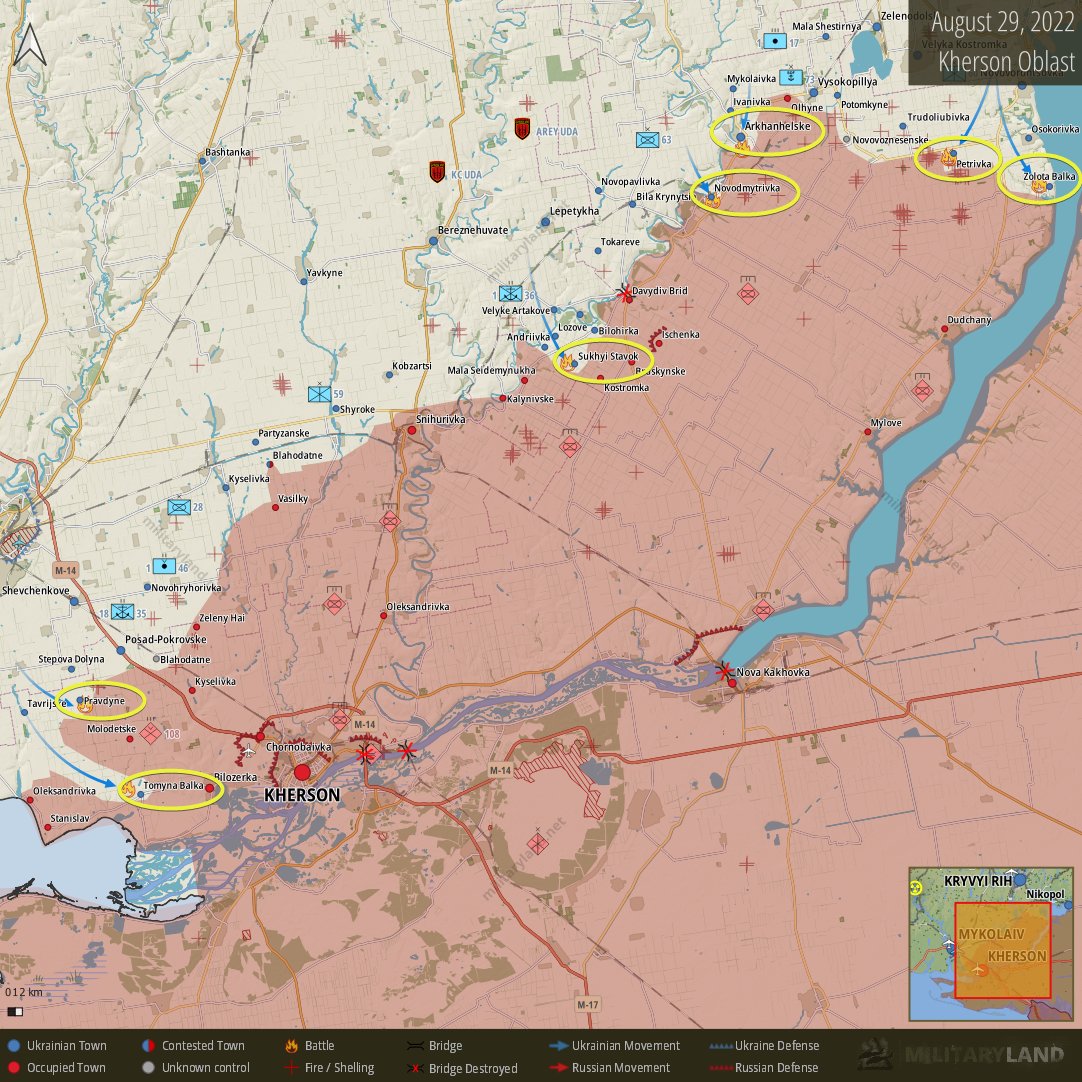Screen dimensions: 1082x1082
Task: Click the 'Shevchenkove' town label
Action: [35, 591]
